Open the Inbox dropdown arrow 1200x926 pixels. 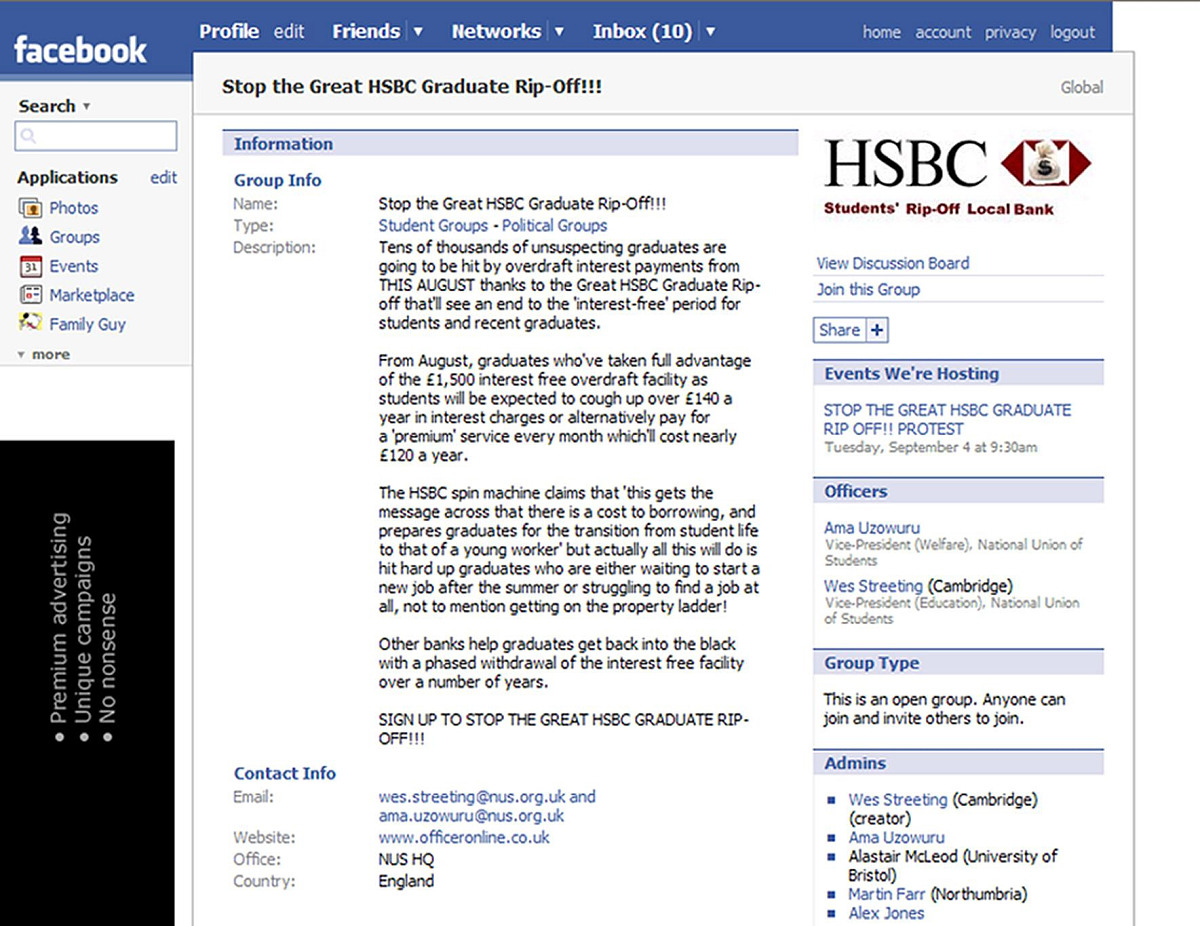(x=710, y=32)
